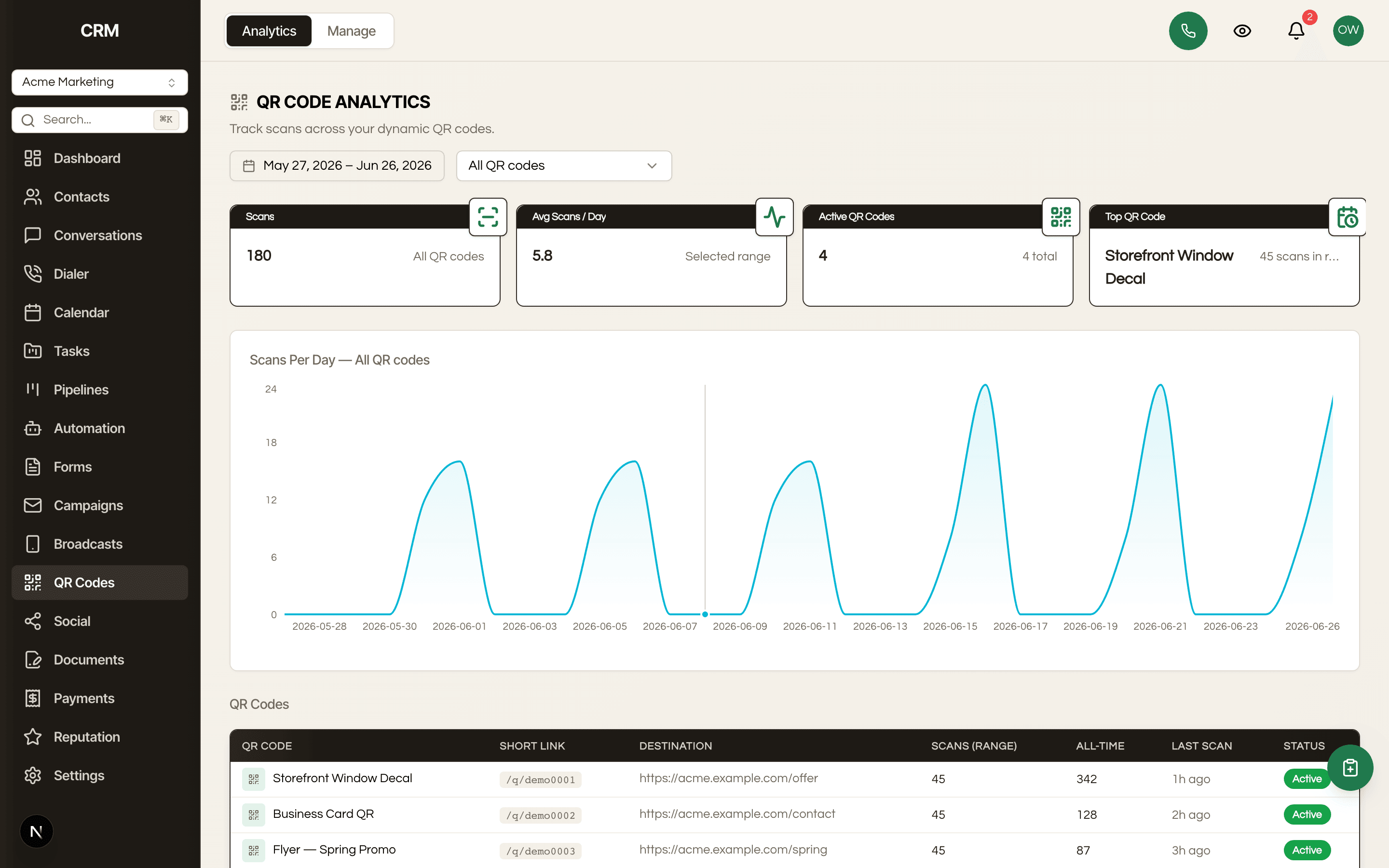Open Automation in the sidebar

[x=99, y=428]
